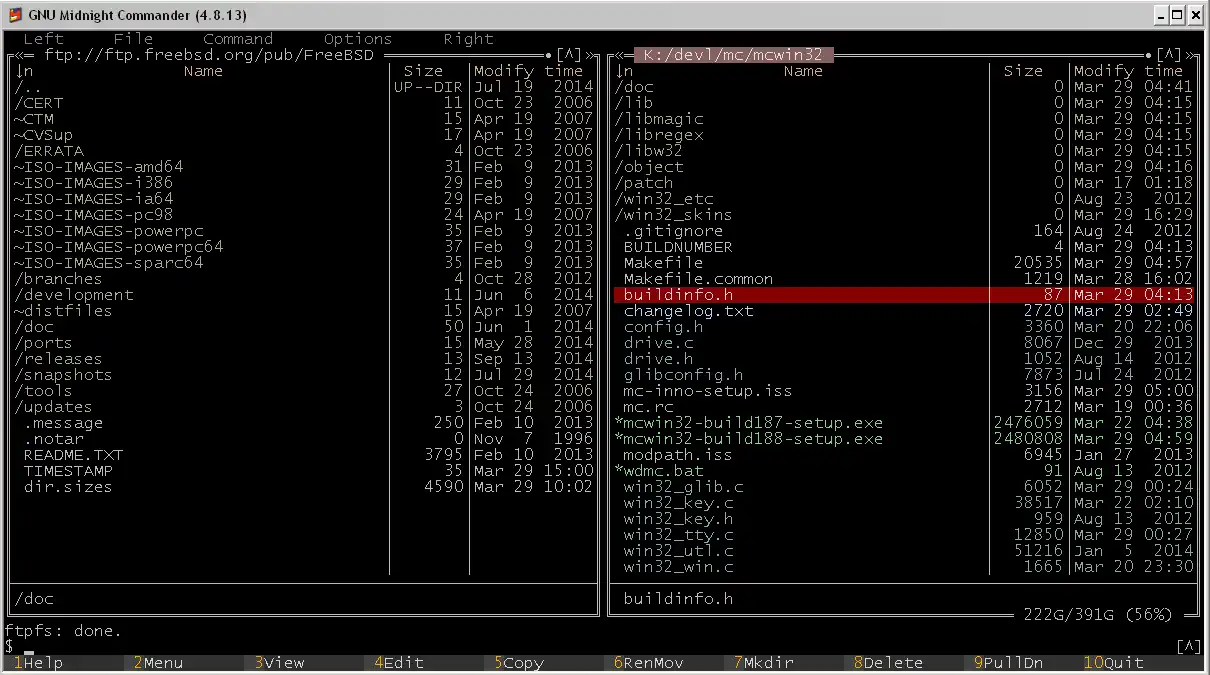Click the 9PullDn function key button
Image resolution: width=1210 pixels, height=675 pixels.
click(1008, 662)
